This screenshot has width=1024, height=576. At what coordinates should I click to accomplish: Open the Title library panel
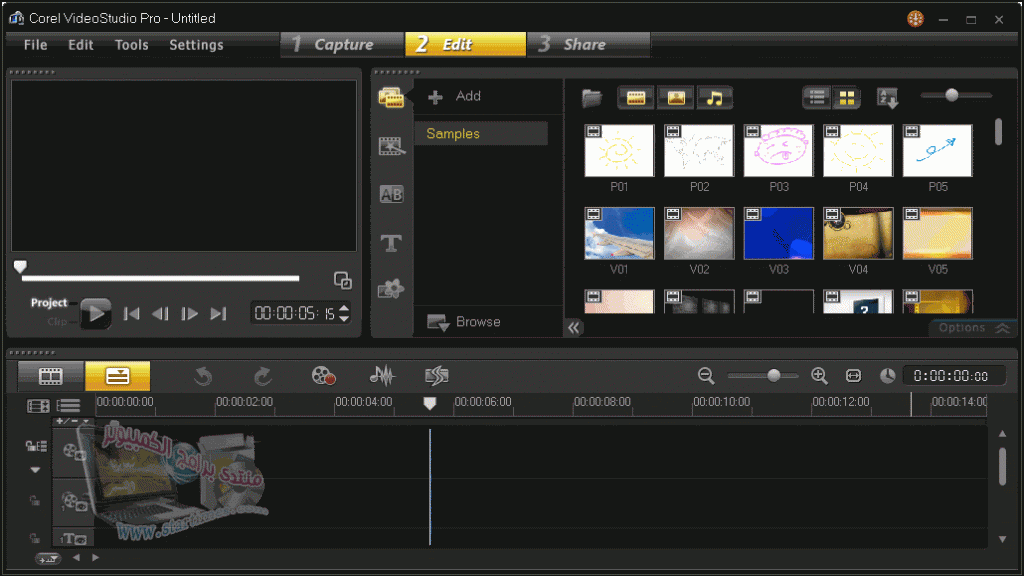[391, 242]
